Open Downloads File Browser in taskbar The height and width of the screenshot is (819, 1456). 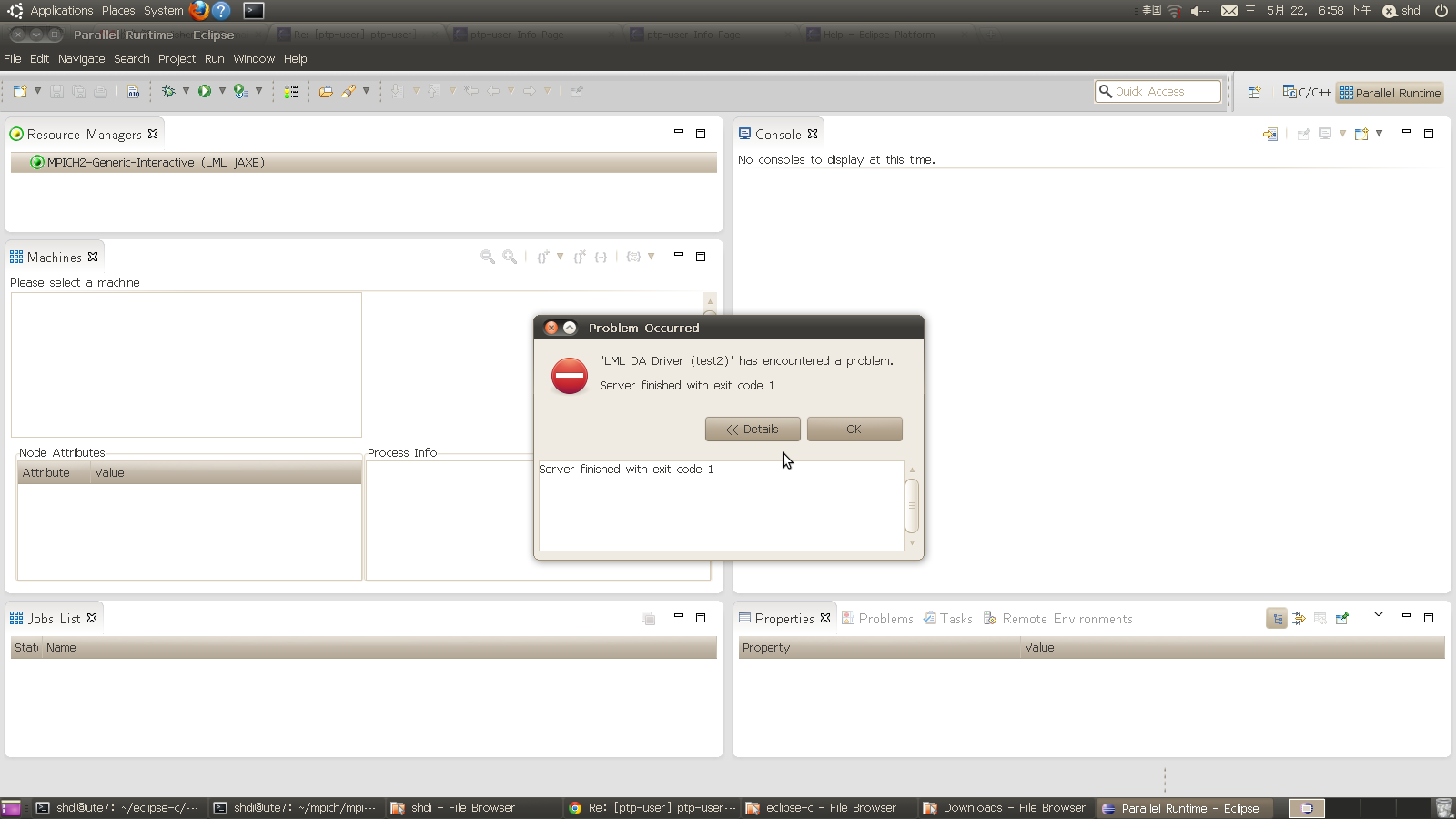point(1005,808)
